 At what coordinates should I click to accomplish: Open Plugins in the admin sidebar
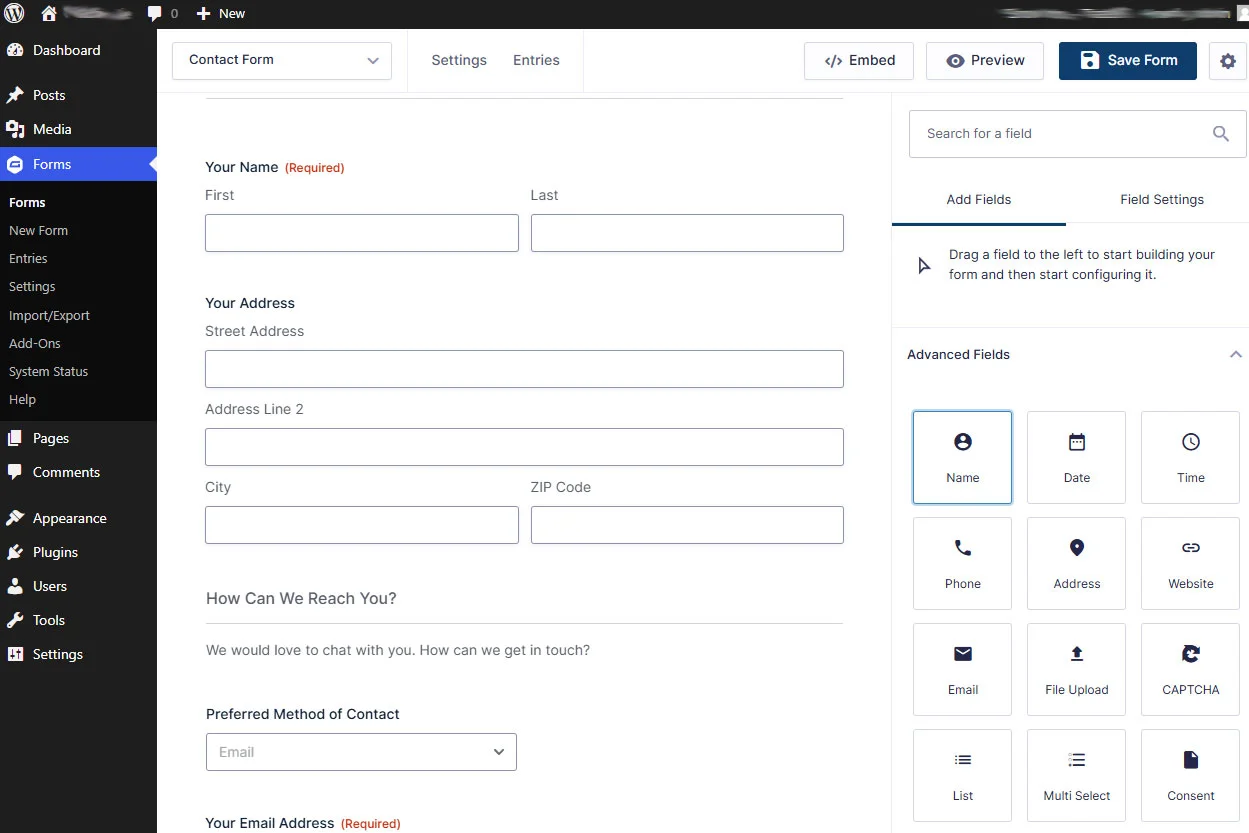[x=55, y=552]
